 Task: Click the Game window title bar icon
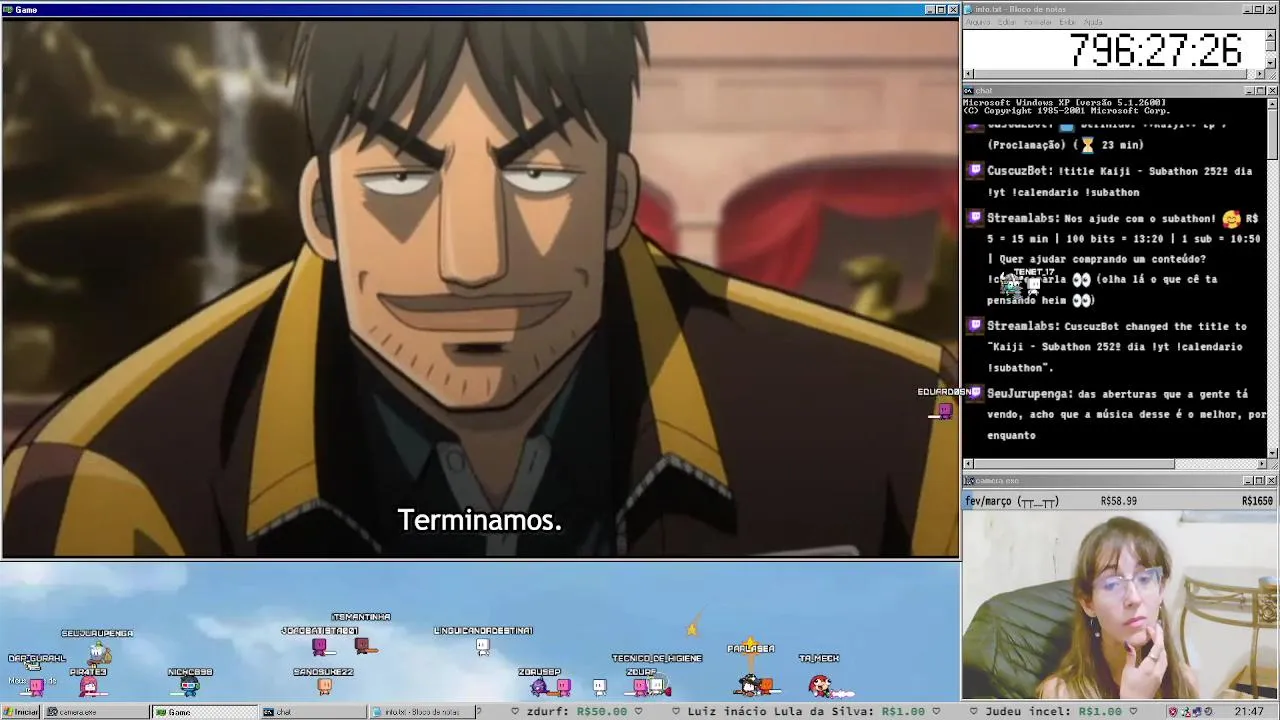coord(8,9)
